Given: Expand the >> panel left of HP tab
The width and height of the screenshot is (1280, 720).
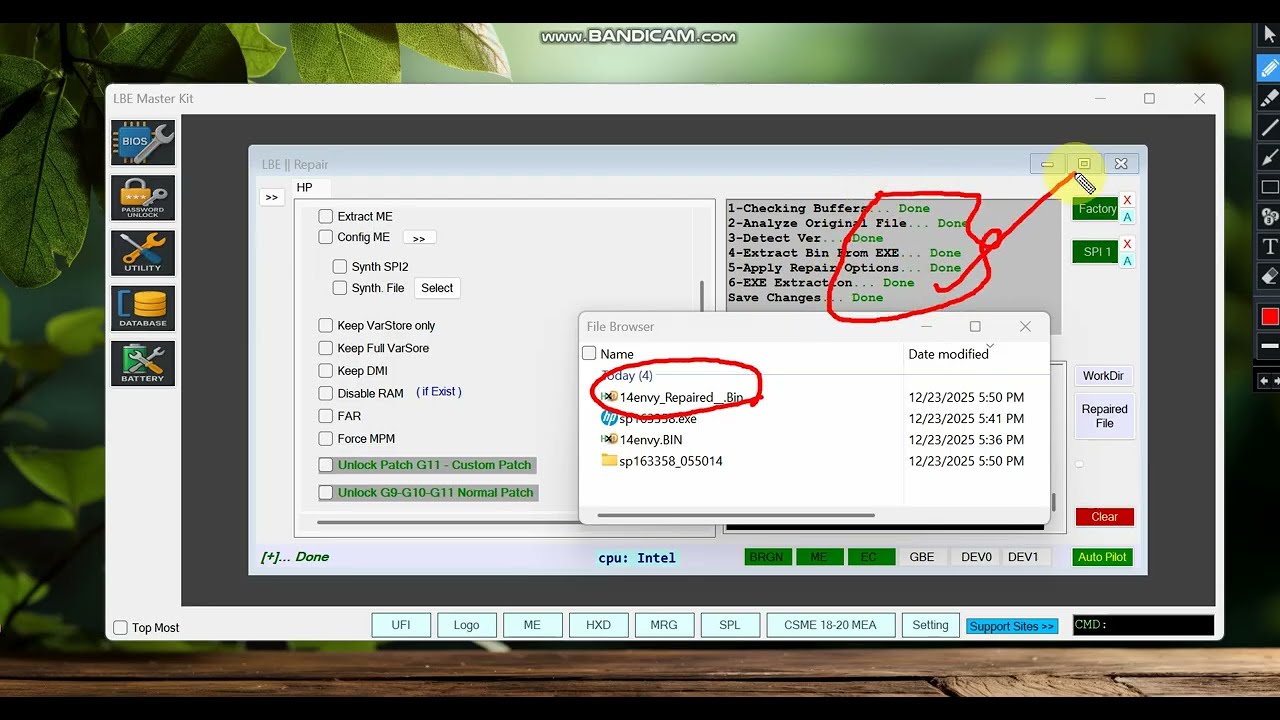Looking at the screenshot, I should (271, 197).
